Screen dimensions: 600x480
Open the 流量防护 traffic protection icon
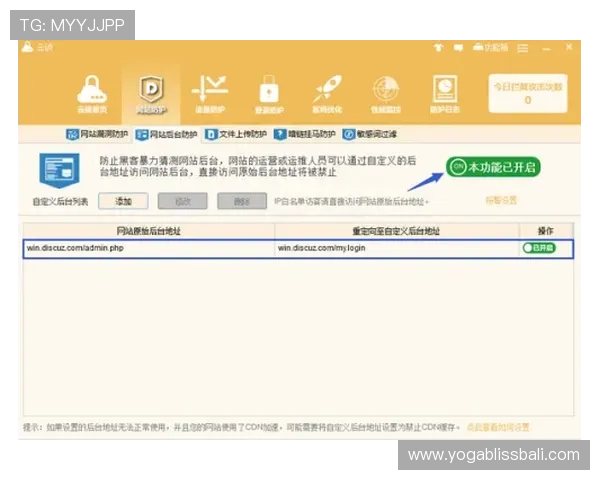(210, 94)
